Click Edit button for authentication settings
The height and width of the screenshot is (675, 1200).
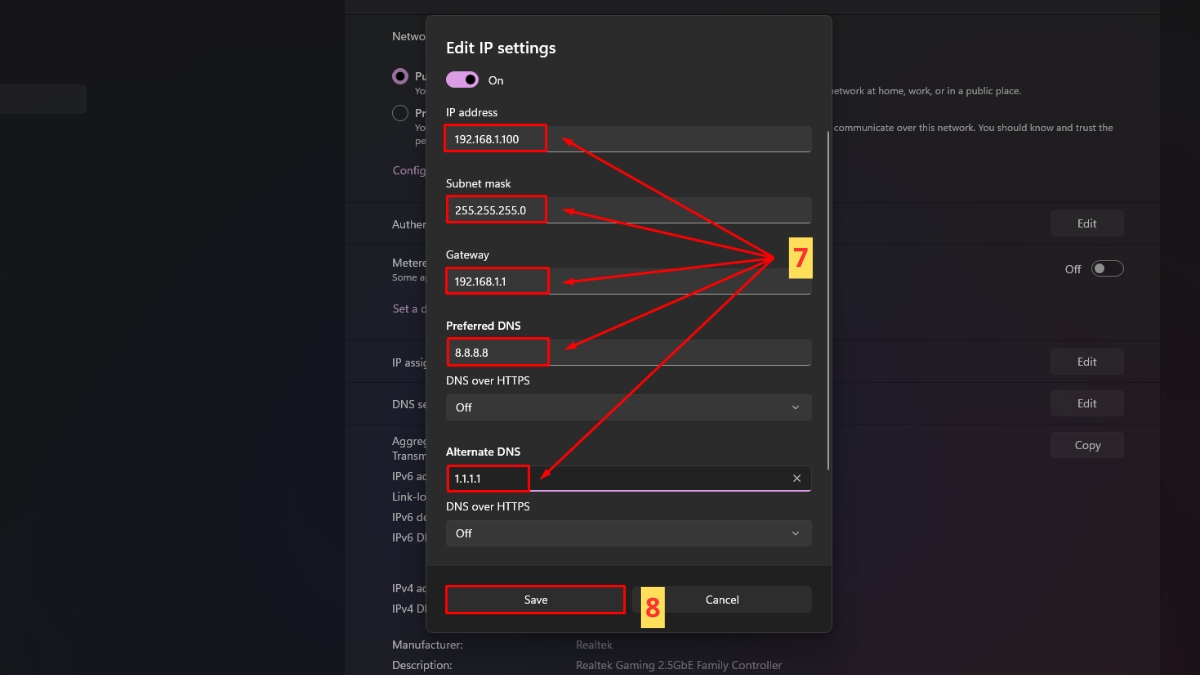pos(1087,224)
